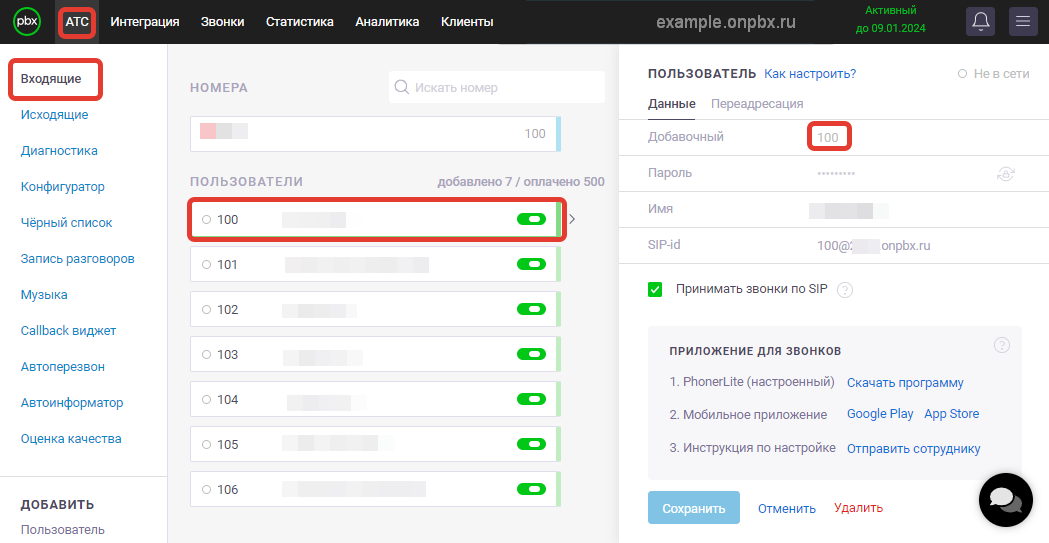Click the Добавочный field with 100

(830, 137)
